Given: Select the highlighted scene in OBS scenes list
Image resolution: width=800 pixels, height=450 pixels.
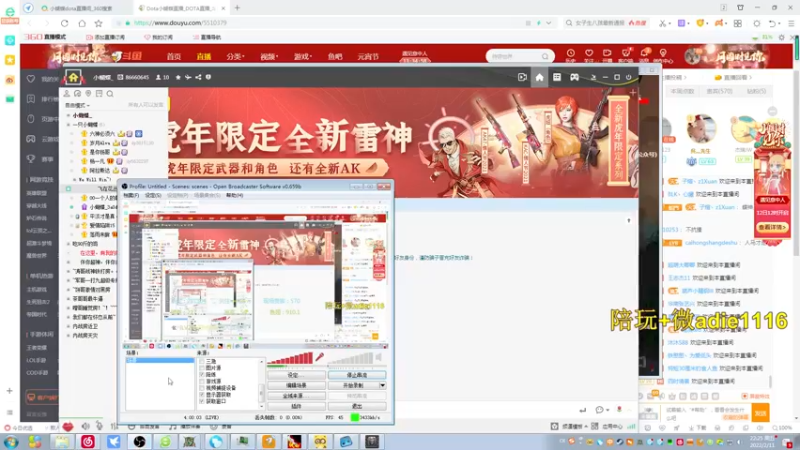Looking at the screenshot, I should click(160, 360).
